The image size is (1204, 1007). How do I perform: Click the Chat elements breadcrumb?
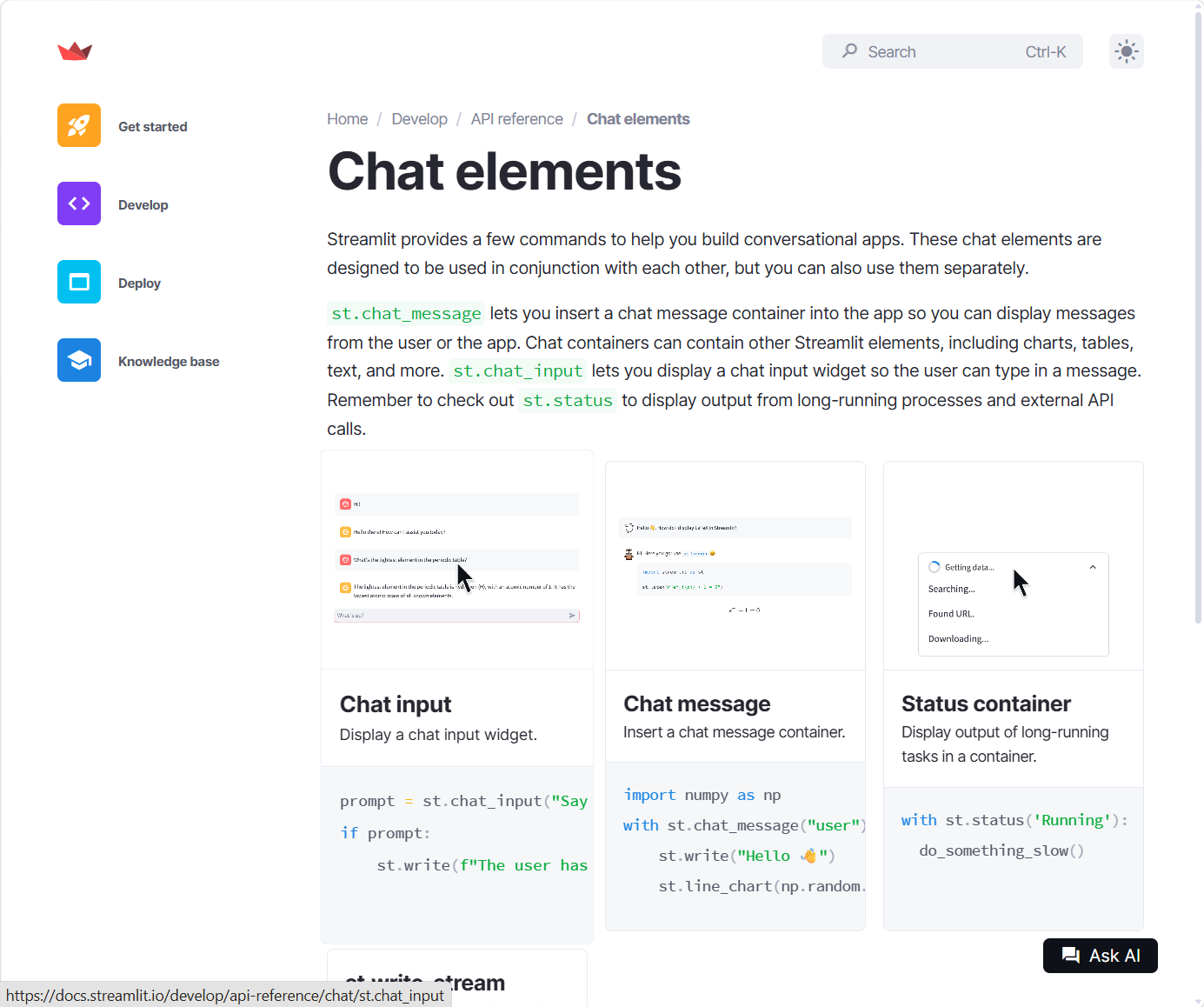click(638, 119)
